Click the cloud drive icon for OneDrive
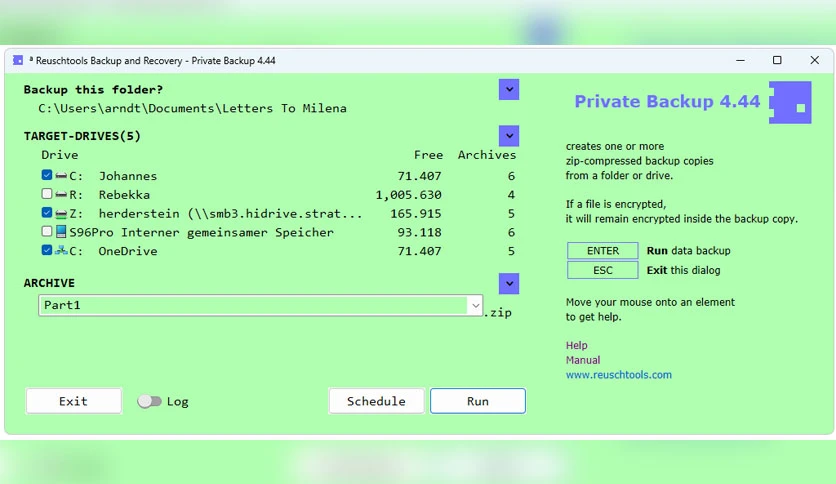This screenshot has height=484, width=836. coord(61,250)
